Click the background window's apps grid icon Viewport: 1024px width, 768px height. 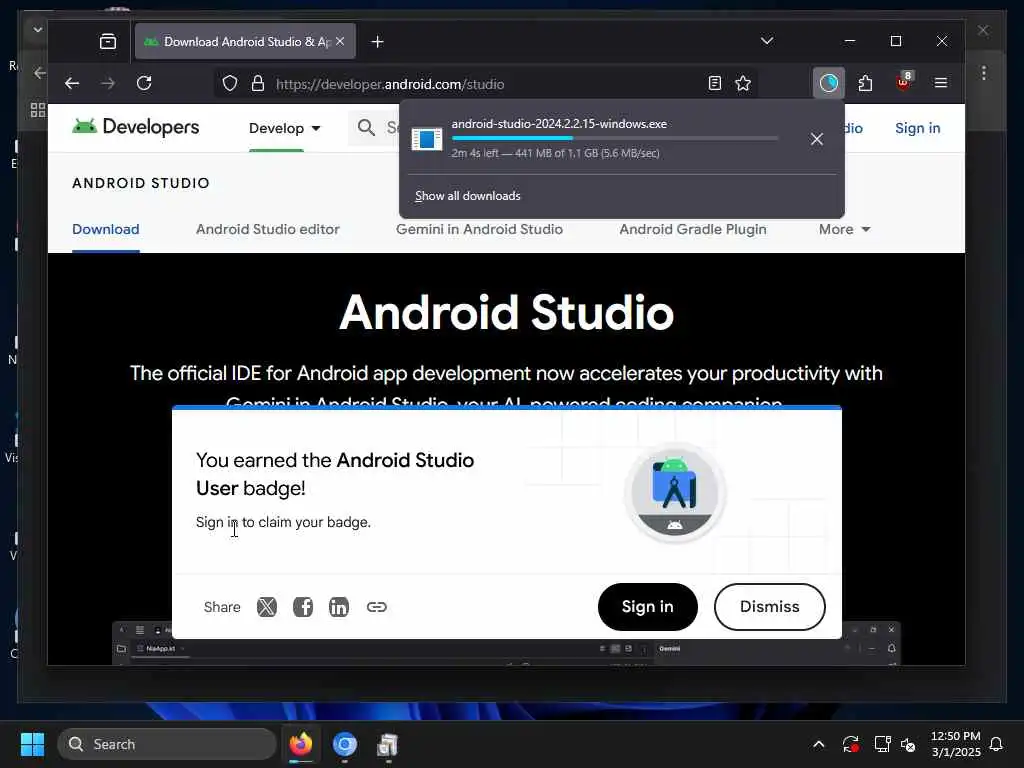tap(38, 110)
